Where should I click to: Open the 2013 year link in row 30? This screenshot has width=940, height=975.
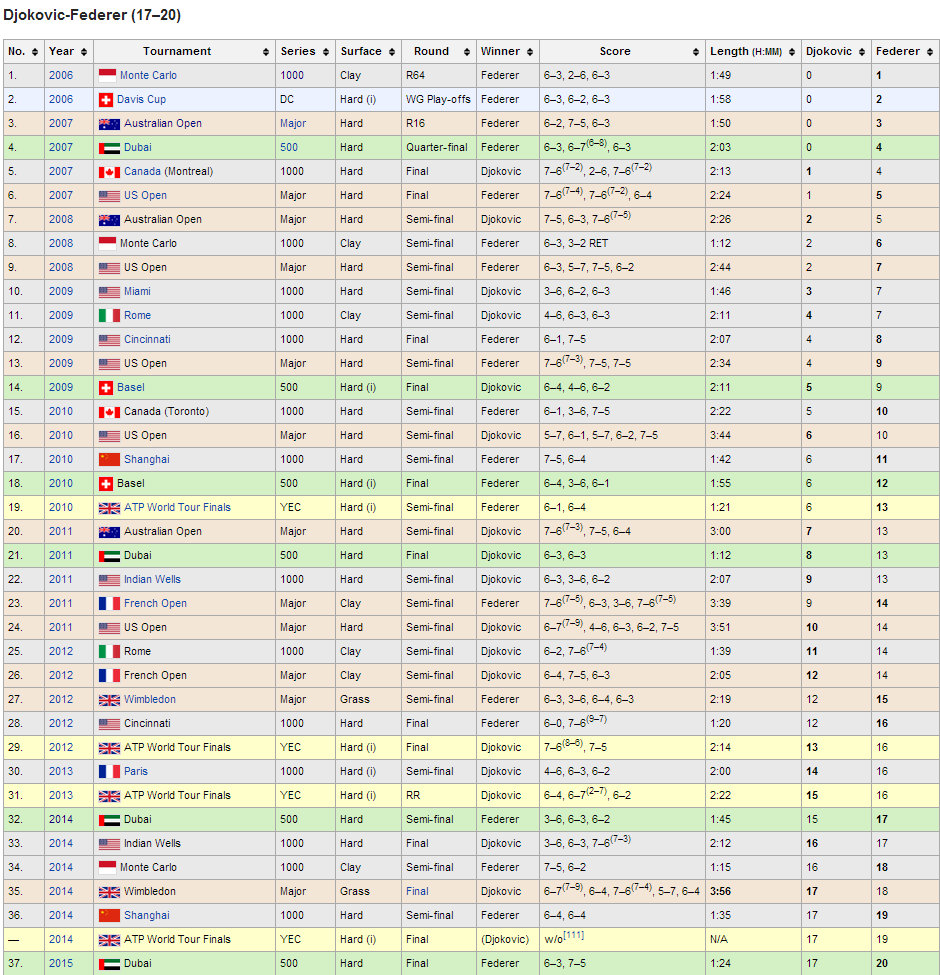coord(61,772)
